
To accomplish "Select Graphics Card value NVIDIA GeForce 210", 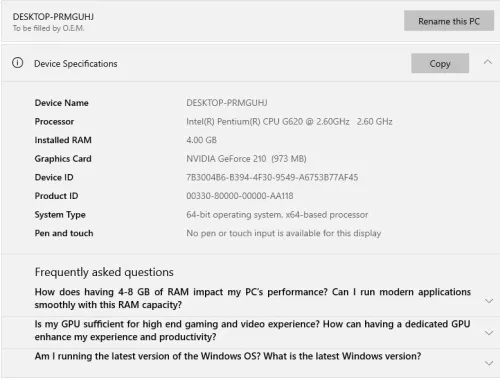I will pos(246,159).
